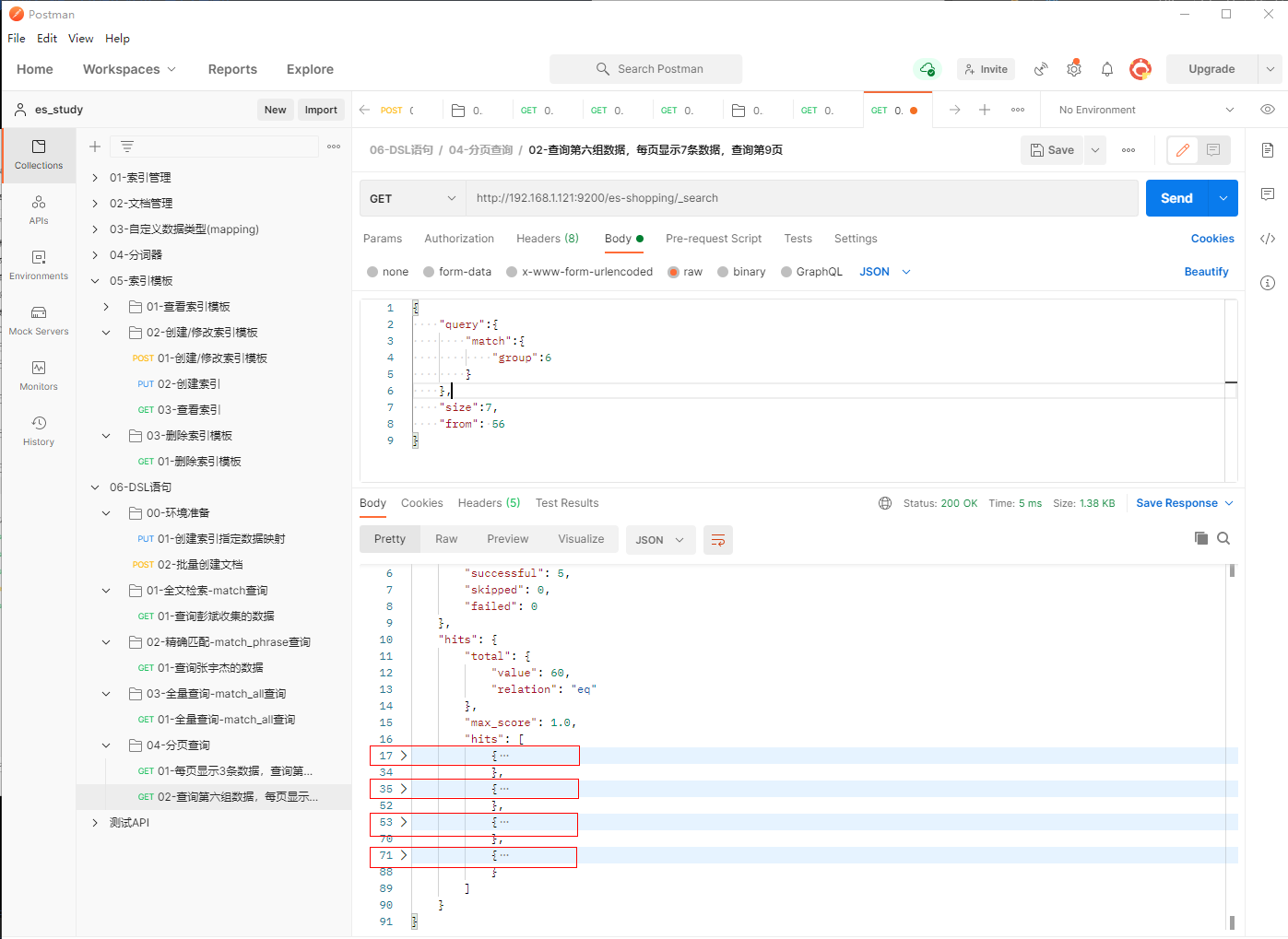Select the none body type radio

click(x=372, y=272)
